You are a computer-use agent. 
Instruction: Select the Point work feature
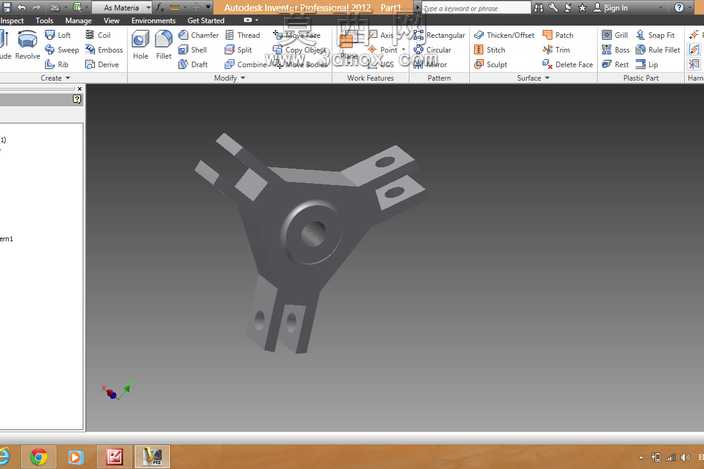[383, 50]
